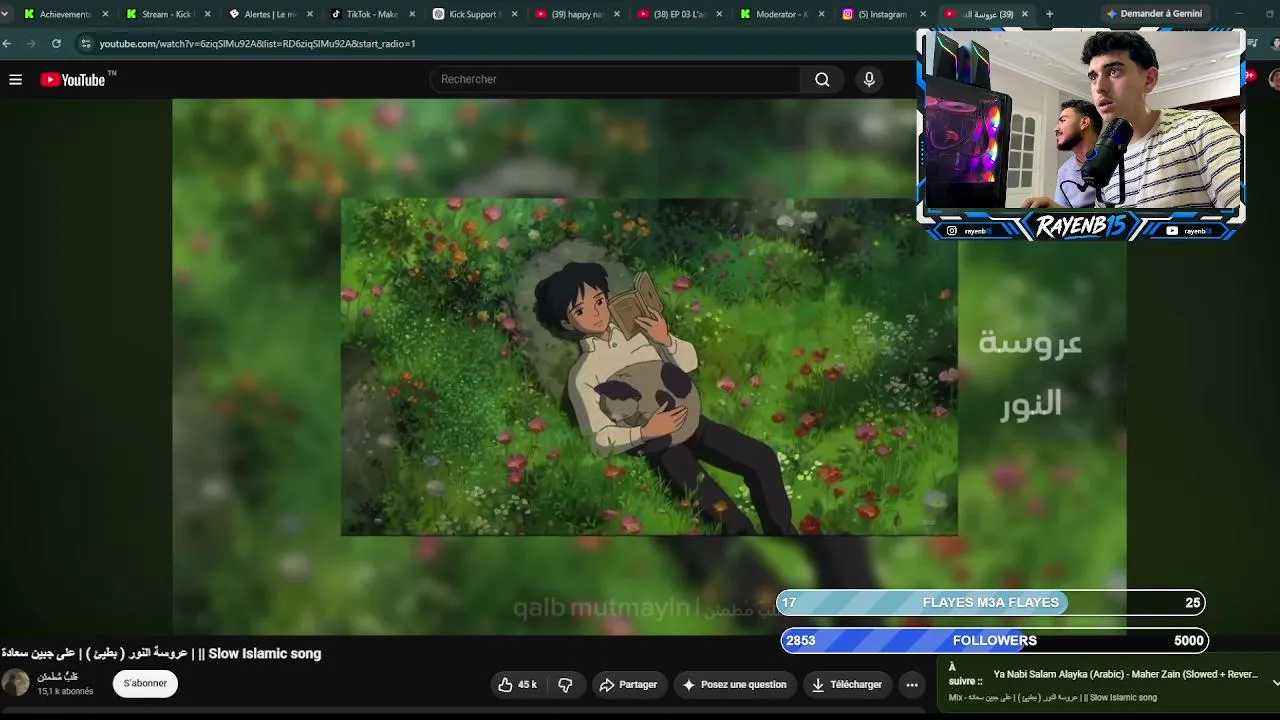Close the Moderator tab
The image size is (1280, 720).
pyautogui.click(x=822, y=14)
